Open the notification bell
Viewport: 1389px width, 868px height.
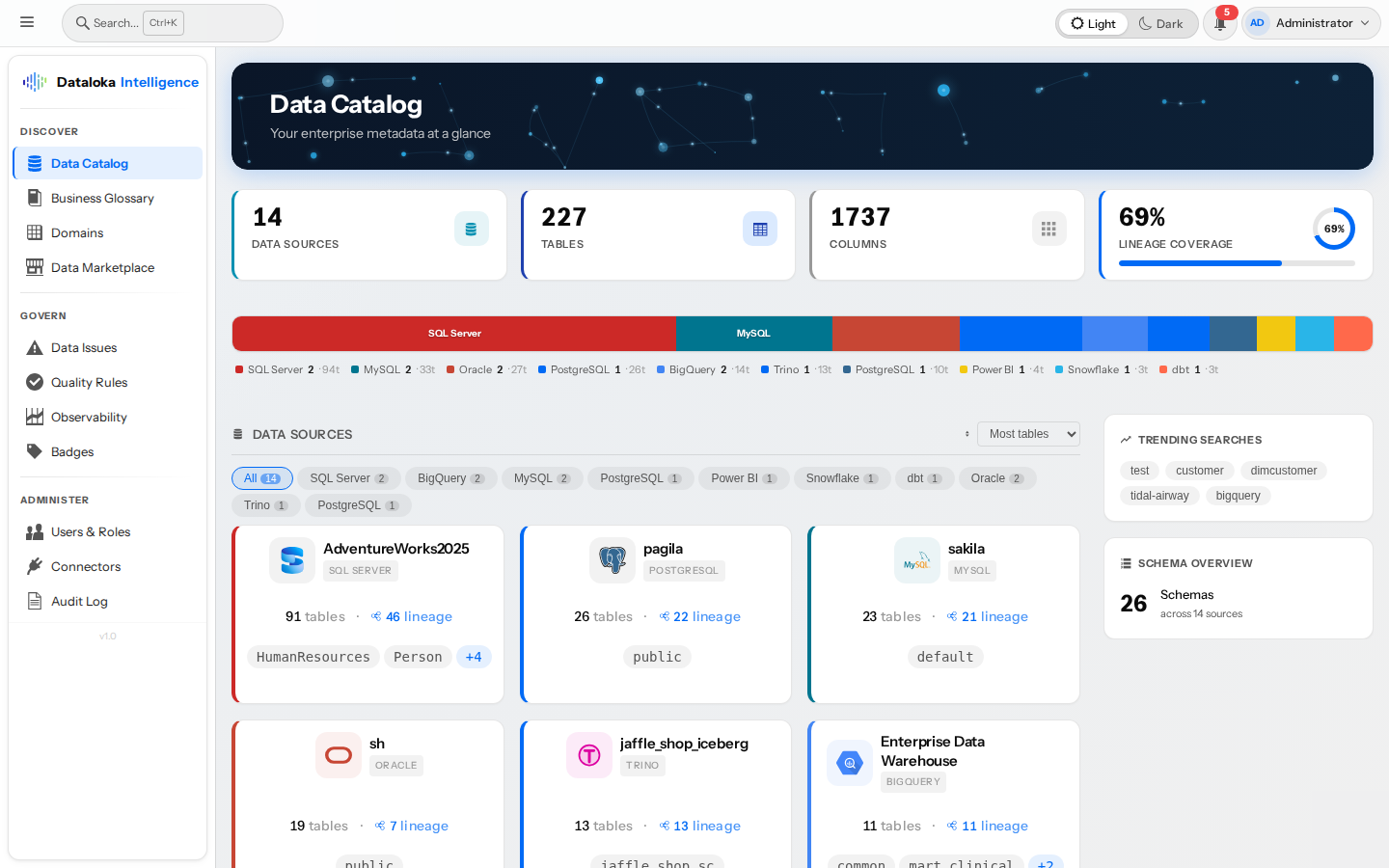click(1219, 23)
